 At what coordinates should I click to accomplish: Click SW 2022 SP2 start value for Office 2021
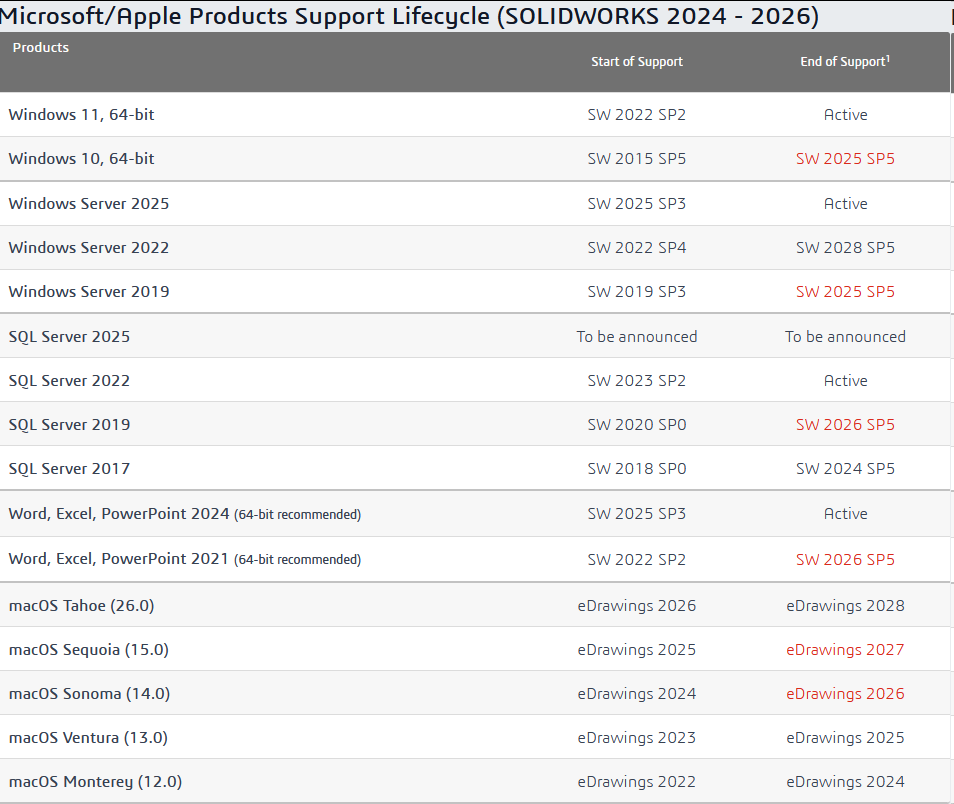[636, 559]
